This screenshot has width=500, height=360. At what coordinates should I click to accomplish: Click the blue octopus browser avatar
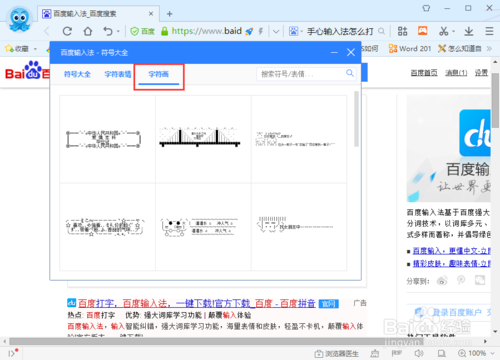pyautogui.click(x=19, y=19)
